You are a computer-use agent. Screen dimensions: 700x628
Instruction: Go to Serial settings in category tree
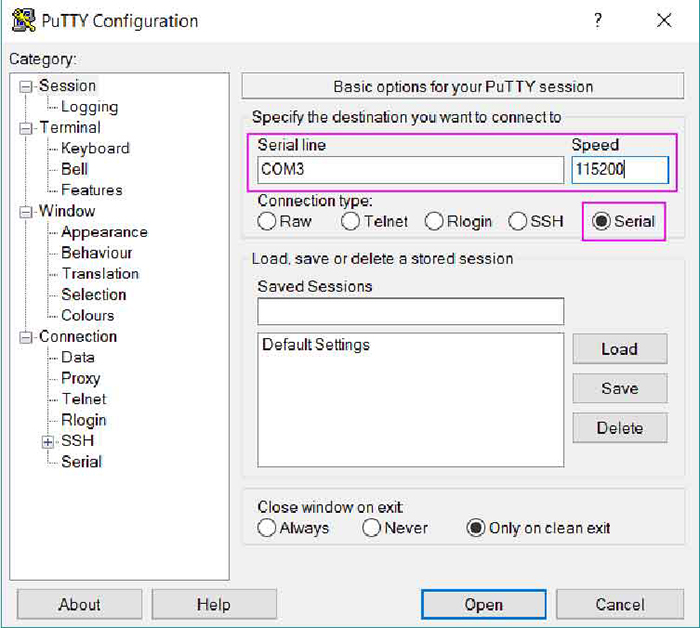[x=81, y=461]
